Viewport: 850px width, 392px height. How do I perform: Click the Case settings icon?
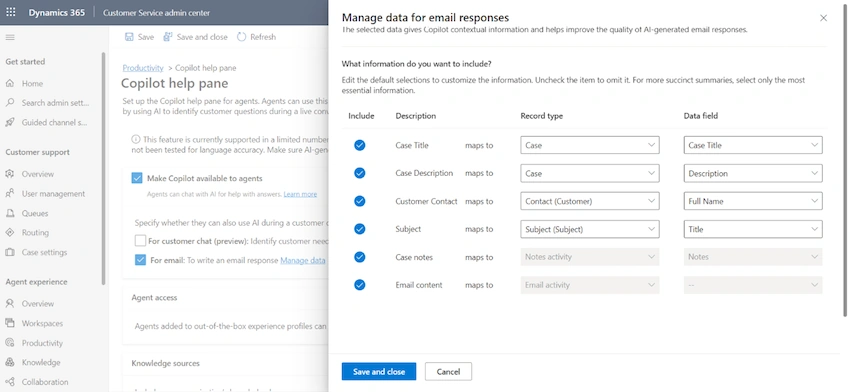coord(10,252)
